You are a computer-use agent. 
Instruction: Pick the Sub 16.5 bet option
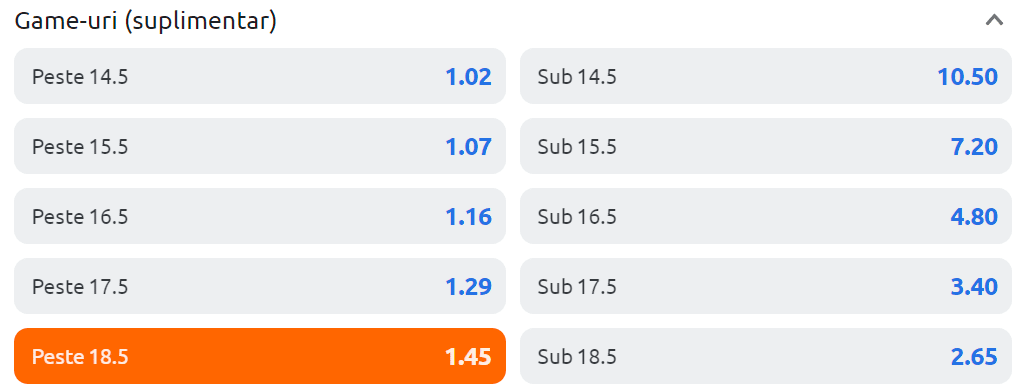click(x=766, y=216)
